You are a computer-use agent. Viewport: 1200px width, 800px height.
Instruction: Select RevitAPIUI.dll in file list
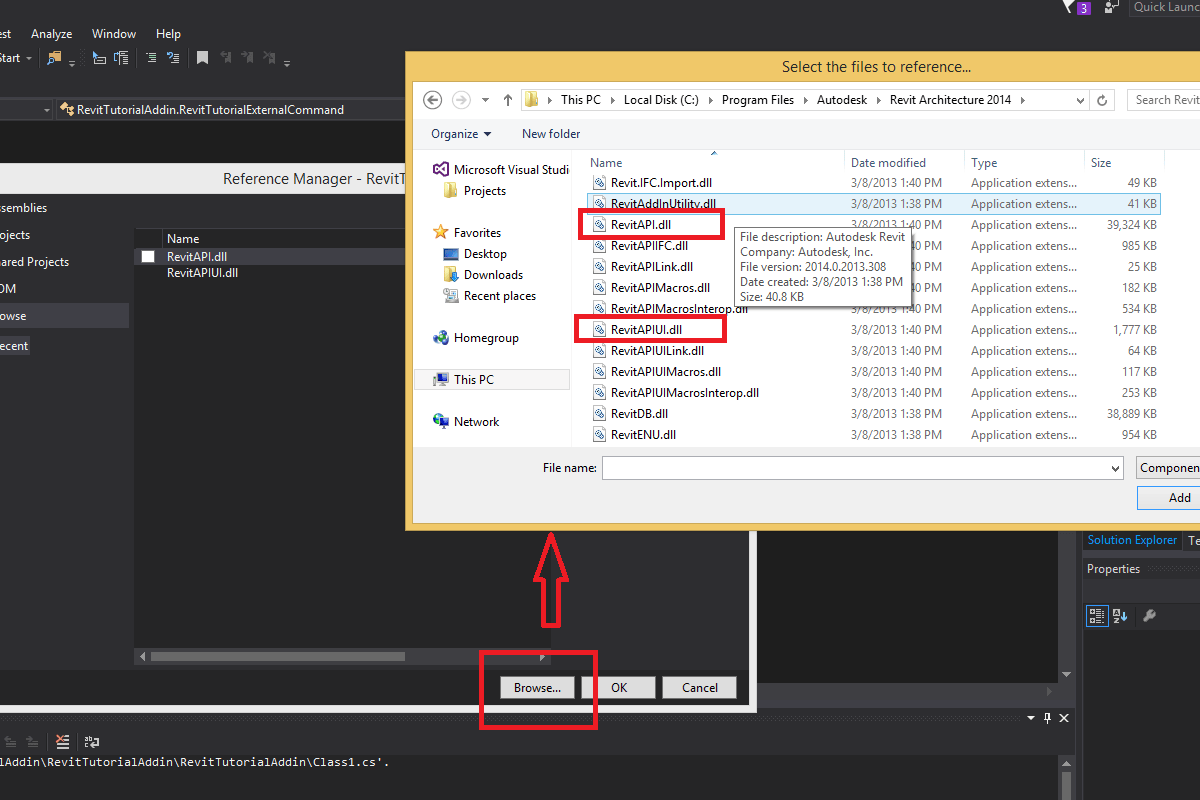646,330
